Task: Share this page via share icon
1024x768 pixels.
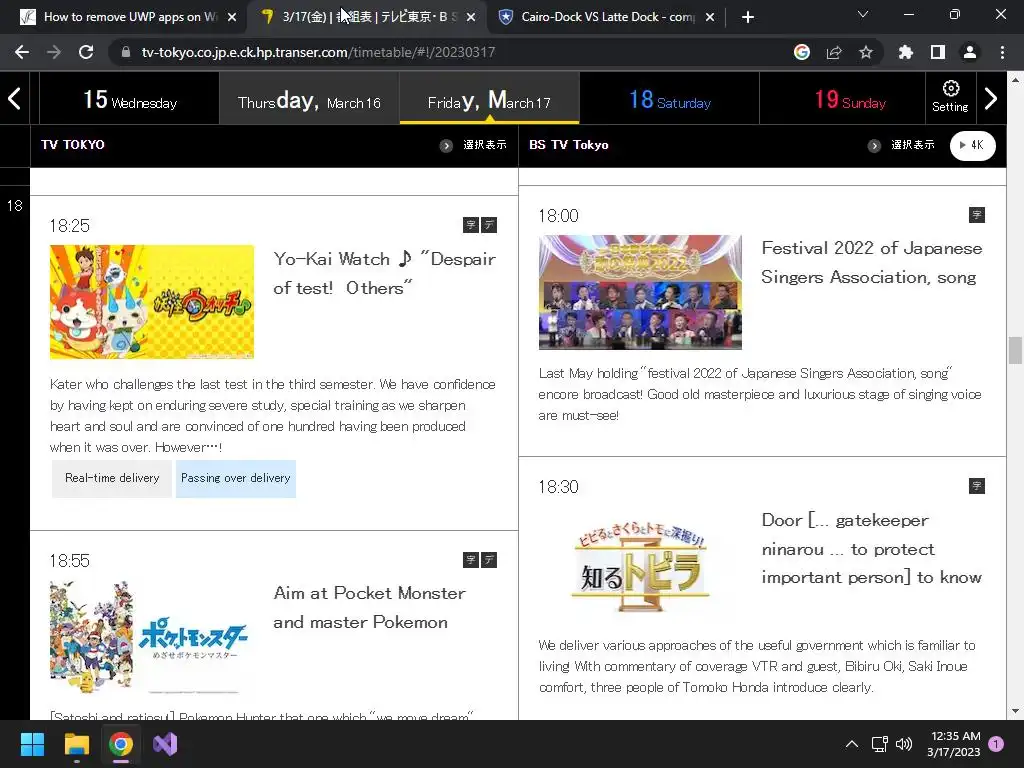Action: 833,52
